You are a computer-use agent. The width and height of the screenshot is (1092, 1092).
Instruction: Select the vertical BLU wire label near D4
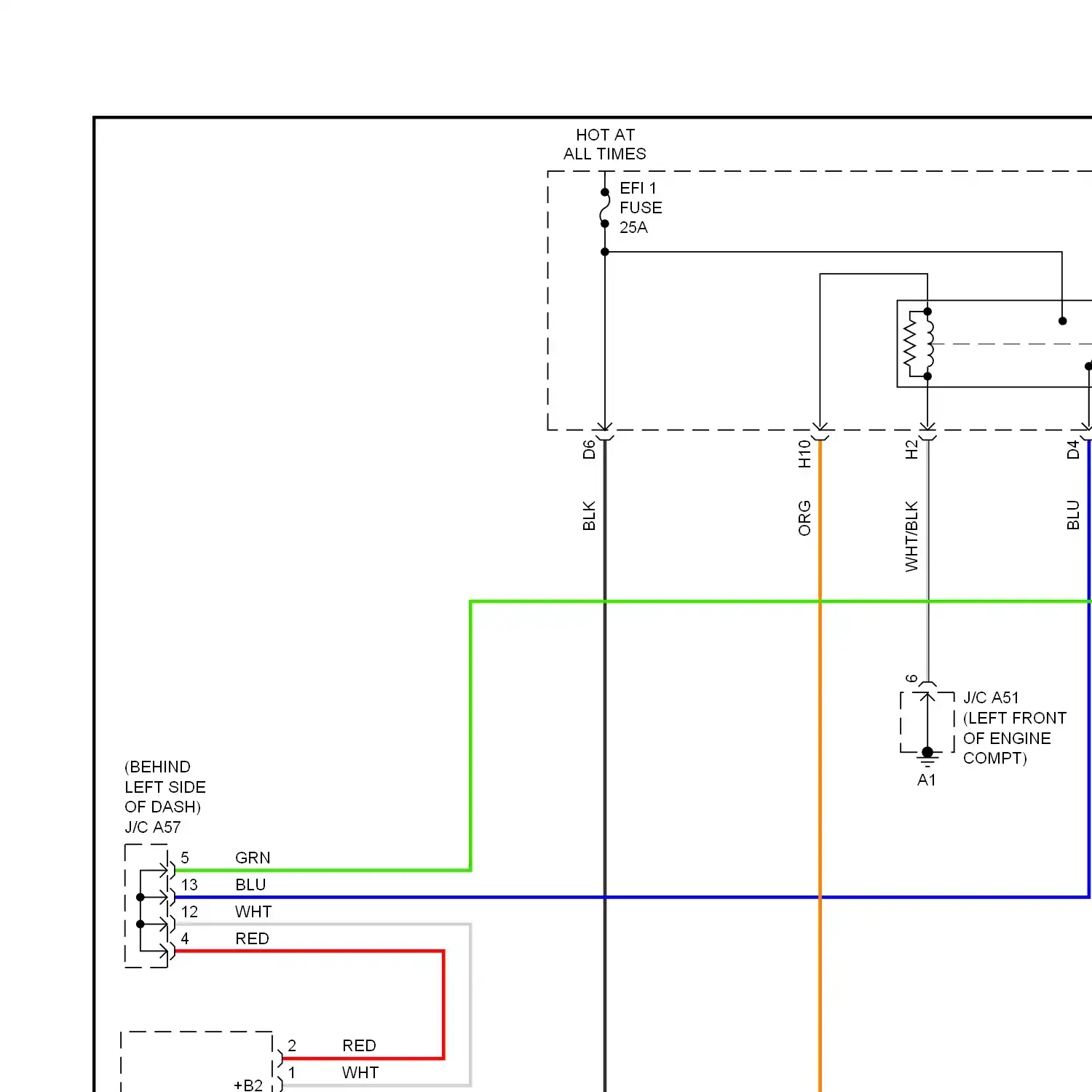pos(1073,515)
